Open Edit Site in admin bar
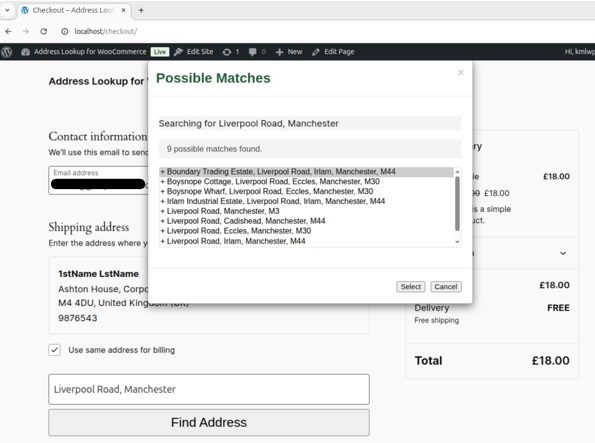This screenshot has width=595, height=443. pos(194,52)
